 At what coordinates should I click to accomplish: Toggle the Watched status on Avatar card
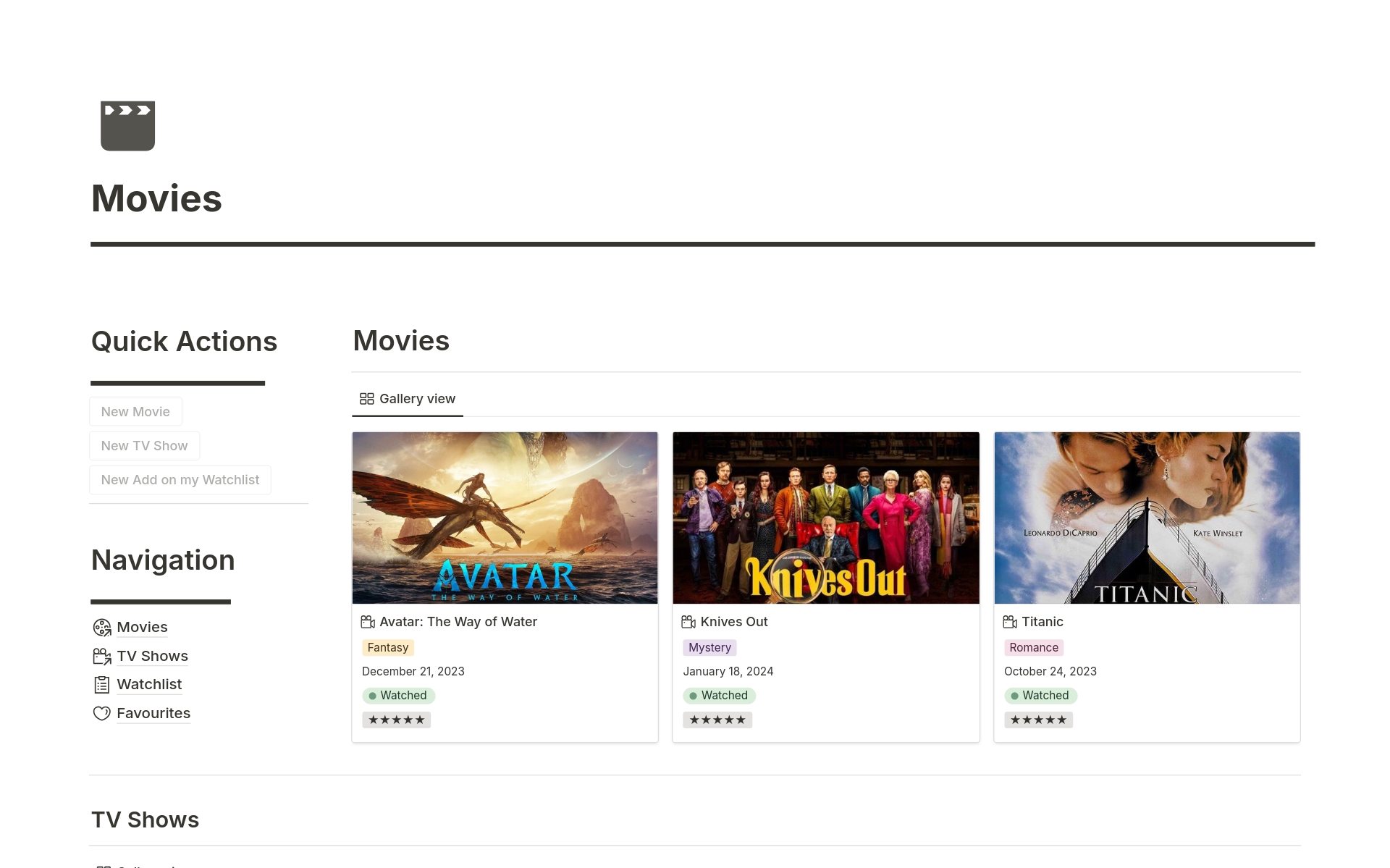coord(398,696)
